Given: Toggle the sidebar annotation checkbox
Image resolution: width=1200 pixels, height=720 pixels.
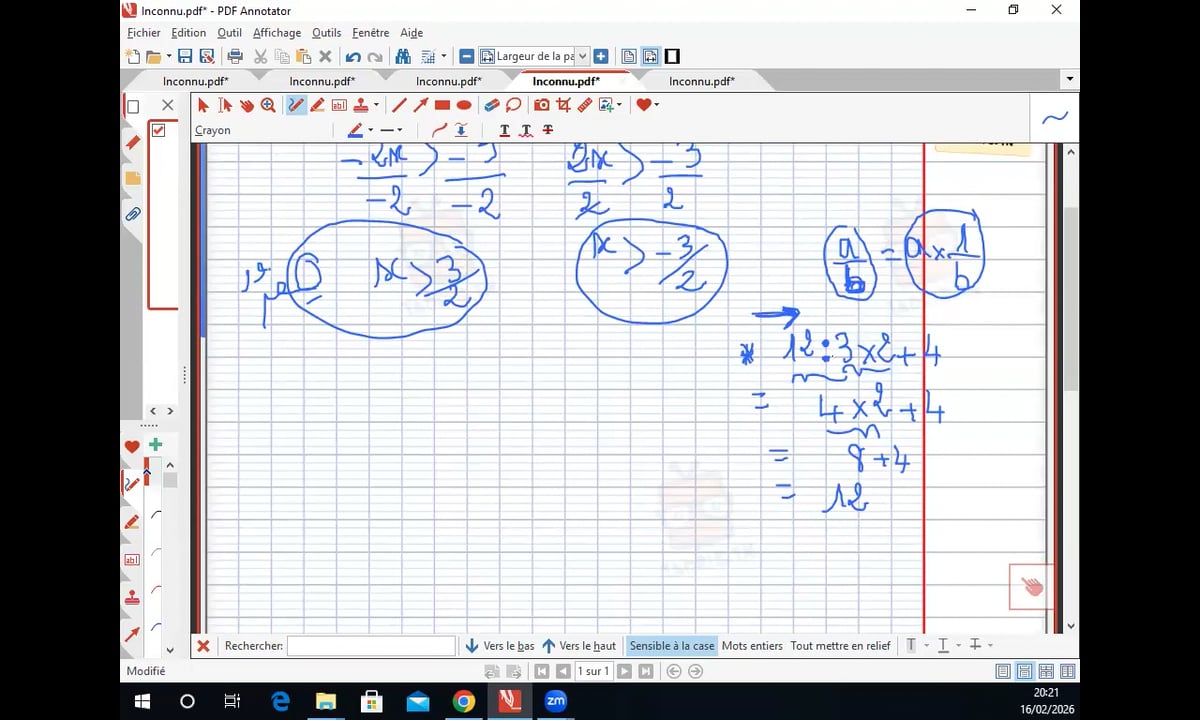Looking at the screenshot, I should coord(158,130).
